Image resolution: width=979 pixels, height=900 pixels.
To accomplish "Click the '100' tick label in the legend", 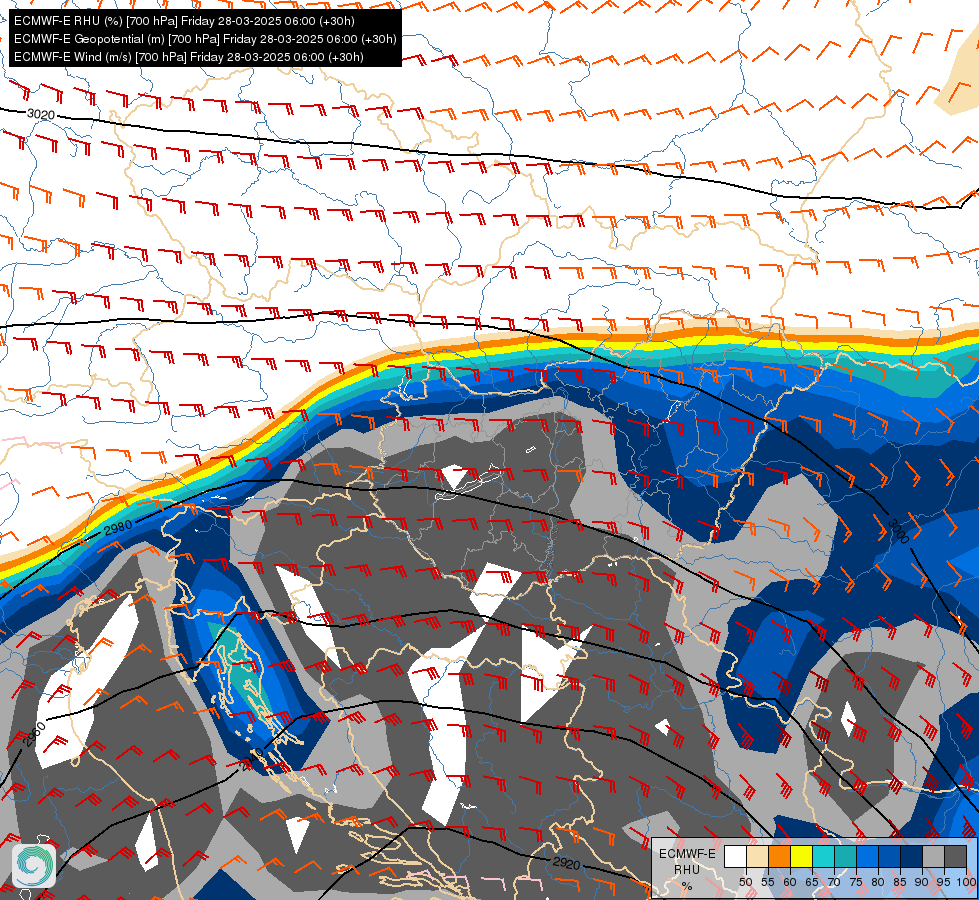I will pyautogui.click(x=966, y=882).
